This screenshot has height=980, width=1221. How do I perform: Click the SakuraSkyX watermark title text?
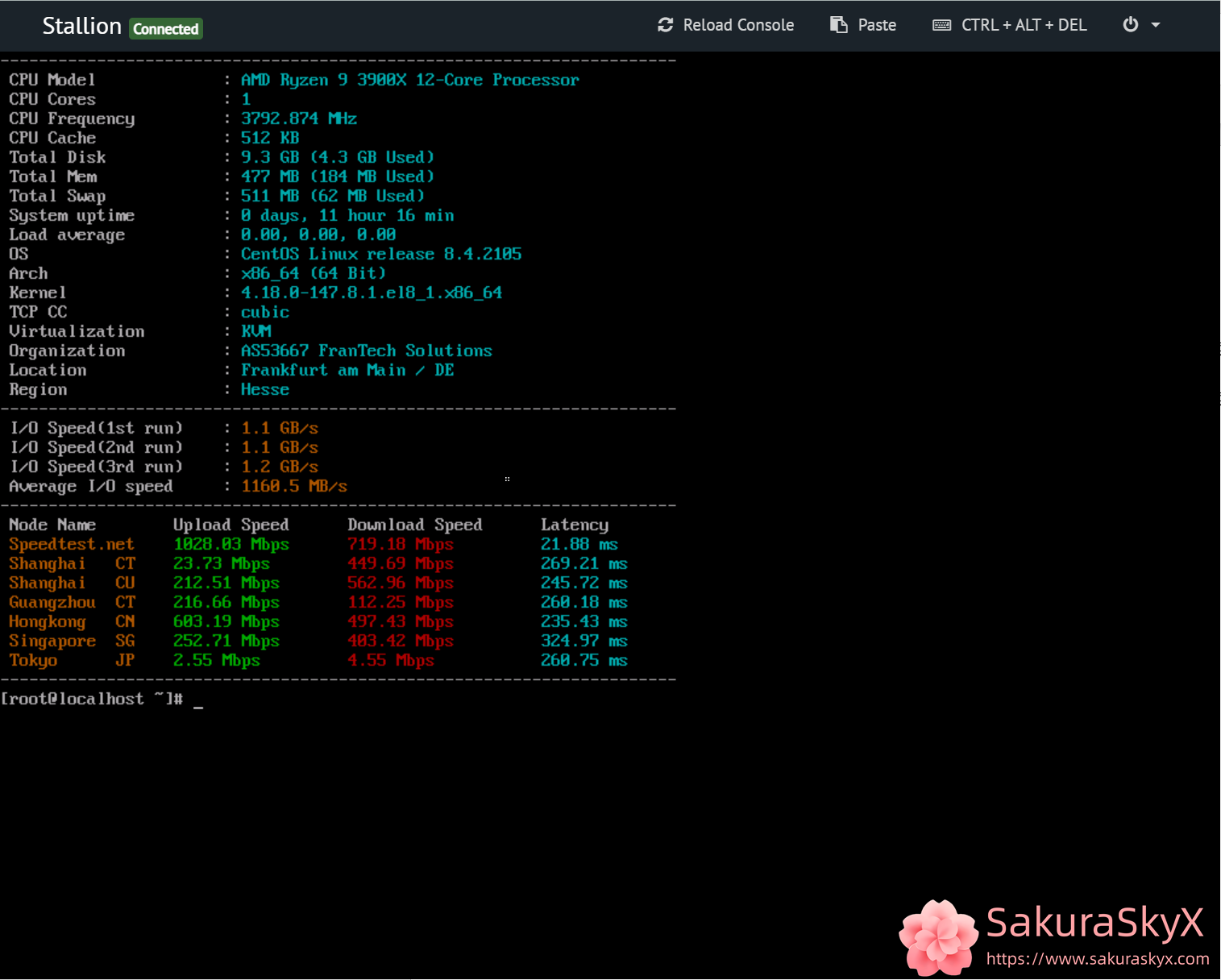[1094, 922]
